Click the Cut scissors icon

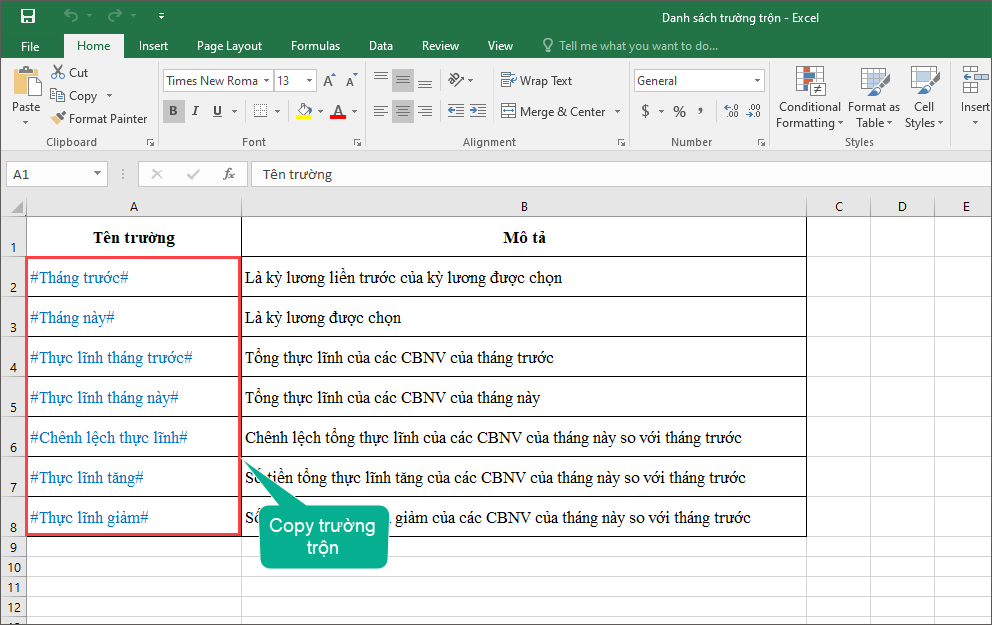tap(59, 72)
